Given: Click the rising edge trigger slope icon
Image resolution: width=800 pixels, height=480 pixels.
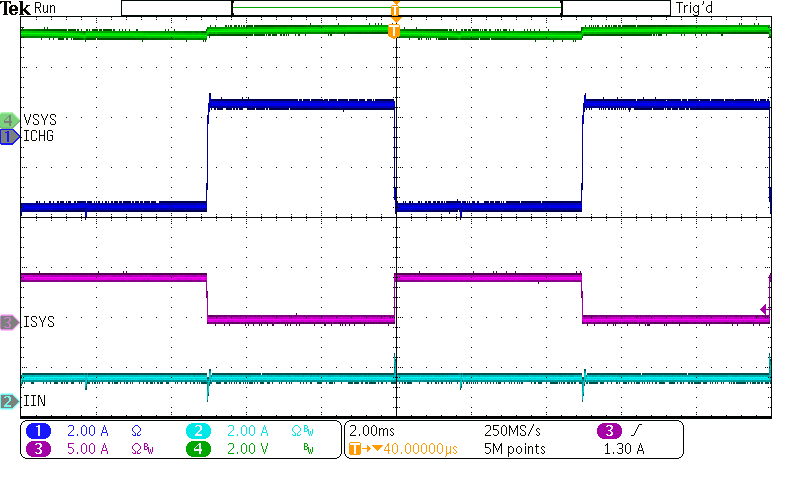Looking at the screenshot, I should (x=638, y=431).
